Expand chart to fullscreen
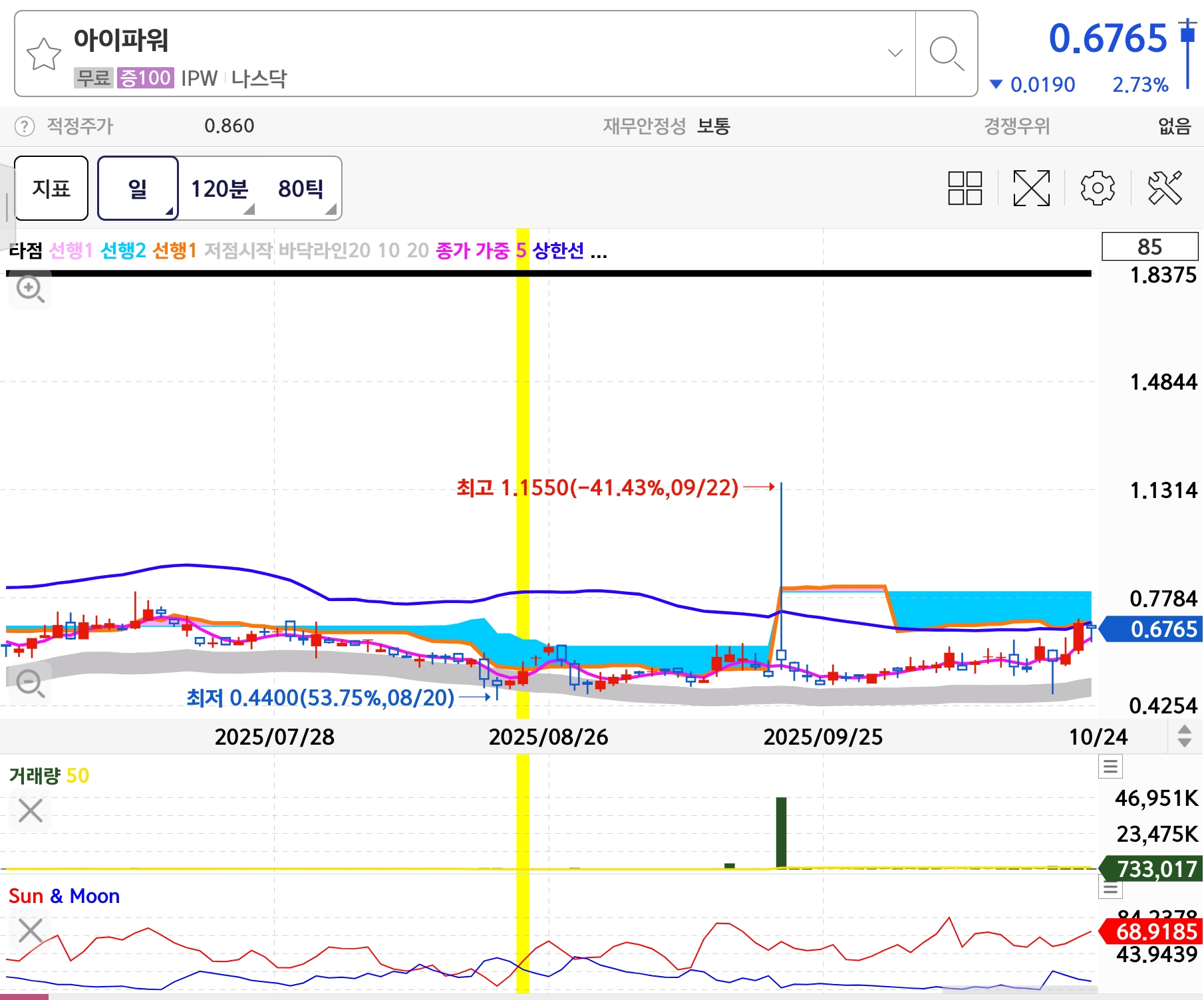 click(1032, 188)
